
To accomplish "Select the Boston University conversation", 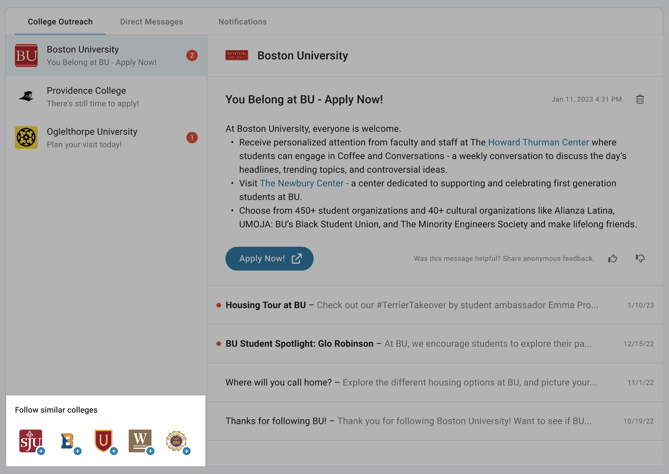I will point(106,55).
